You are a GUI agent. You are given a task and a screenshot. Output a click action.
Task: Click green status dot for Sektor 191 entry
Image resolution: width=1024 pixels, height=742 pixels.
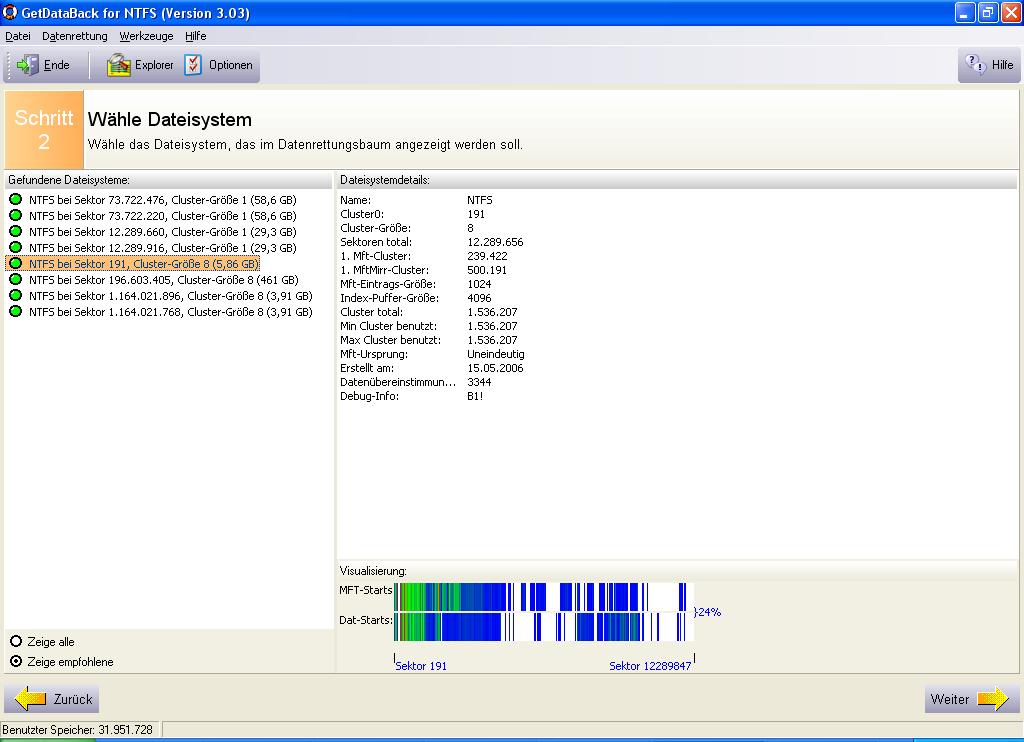click(x=16, y=264)
